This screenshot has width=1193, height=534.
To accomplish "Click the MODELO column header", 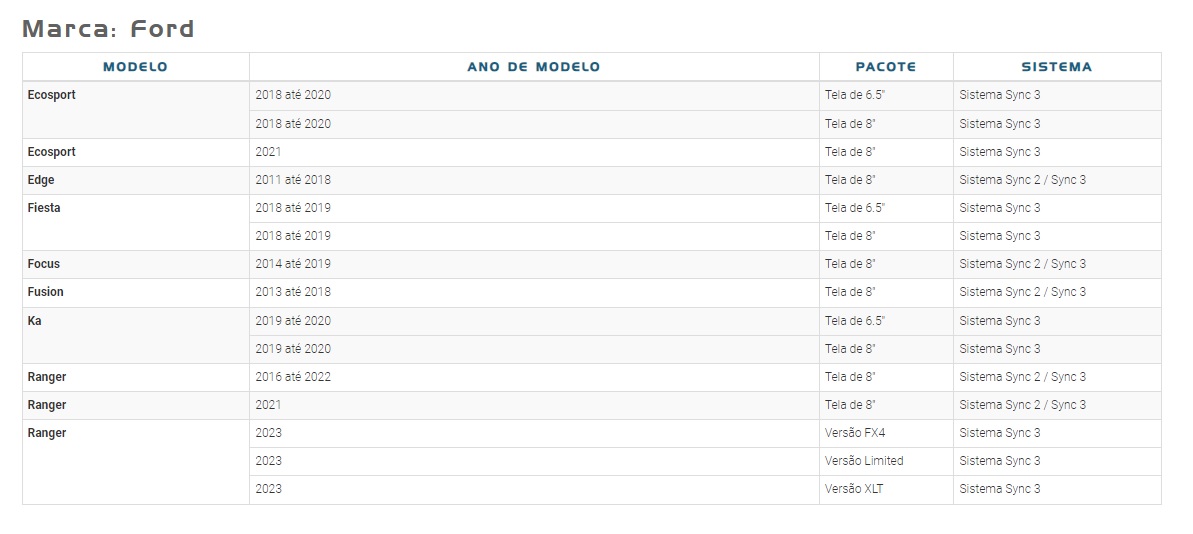I will (135, 67).
